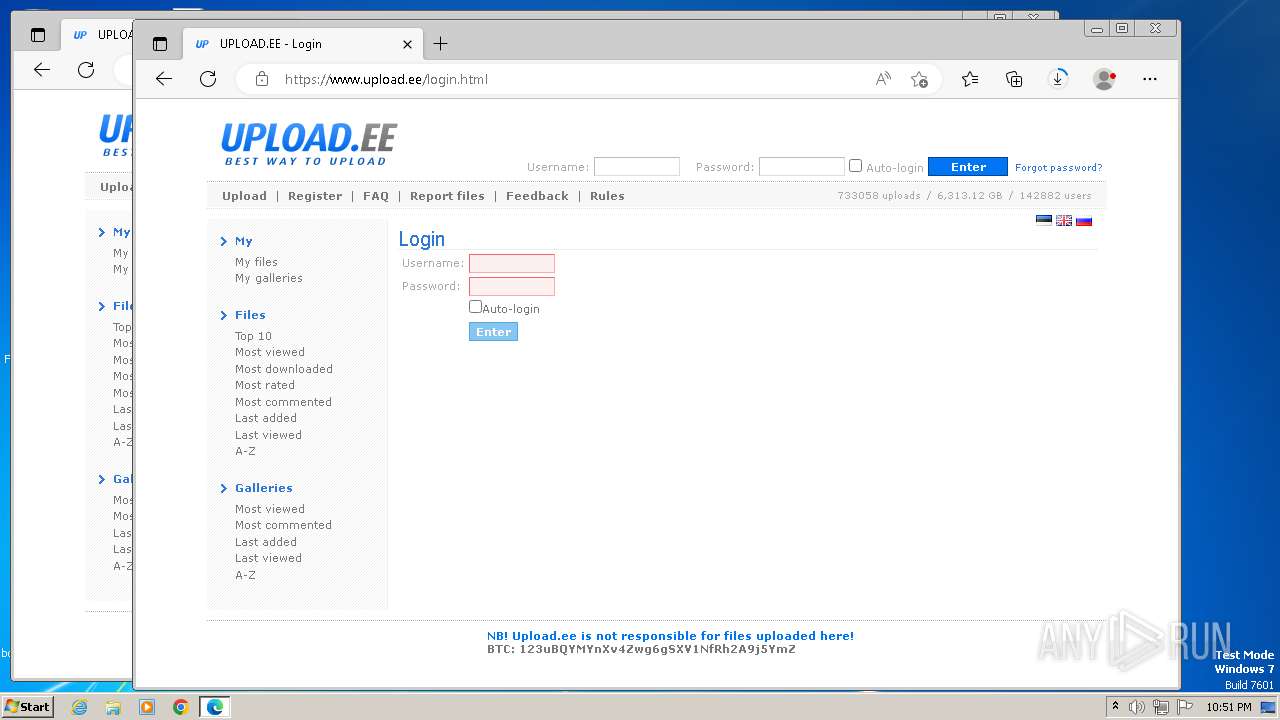This screenshot has width=1280, height=720.
Task: Open Files Most commented link
Action: pos(283,402)
